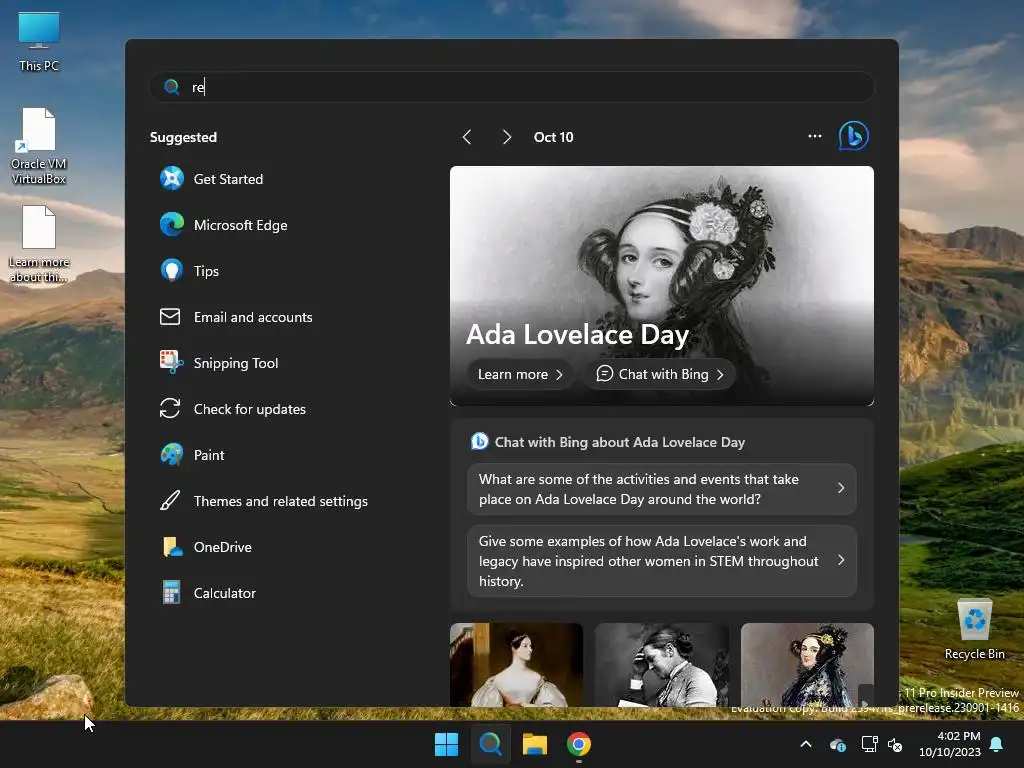1024x768 pixels.
Task: Open Windows Start button on taskbar
Action: (447, 744)
